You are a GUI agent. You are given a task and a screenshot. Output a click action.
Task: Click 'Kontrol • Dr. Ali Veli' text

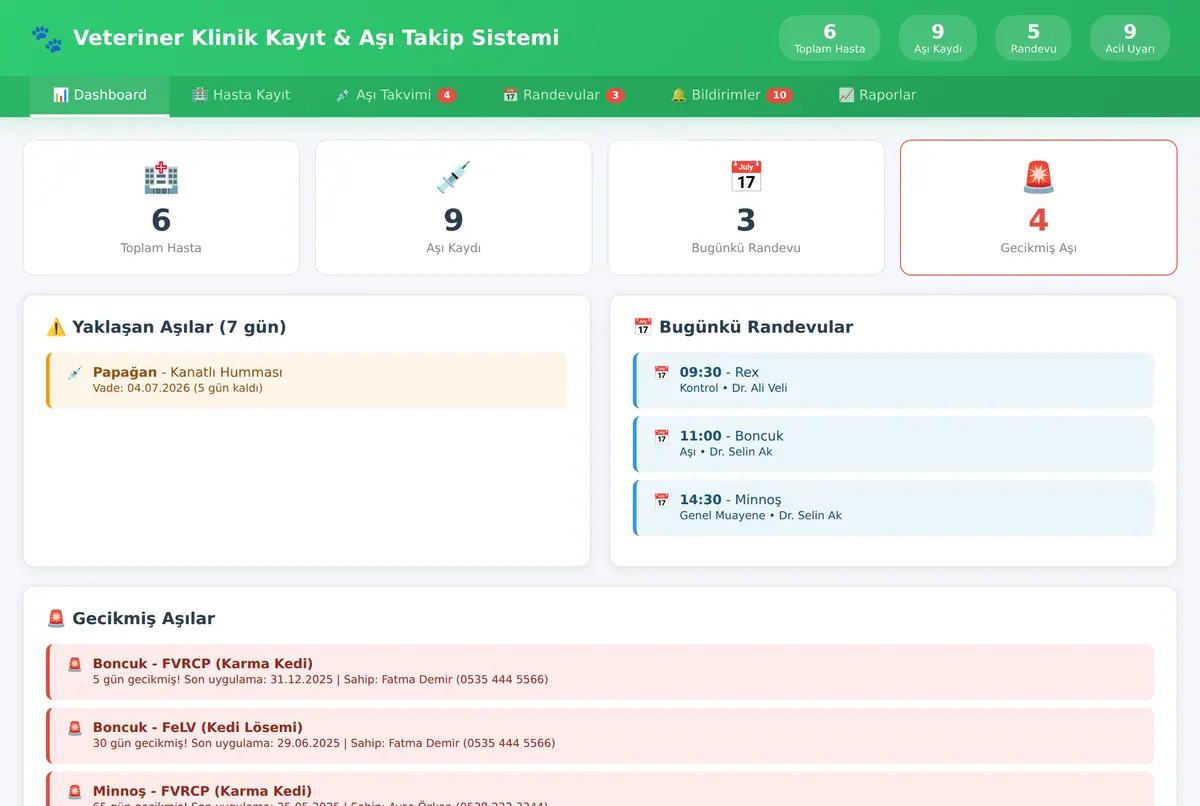click(x=733, y=388)
